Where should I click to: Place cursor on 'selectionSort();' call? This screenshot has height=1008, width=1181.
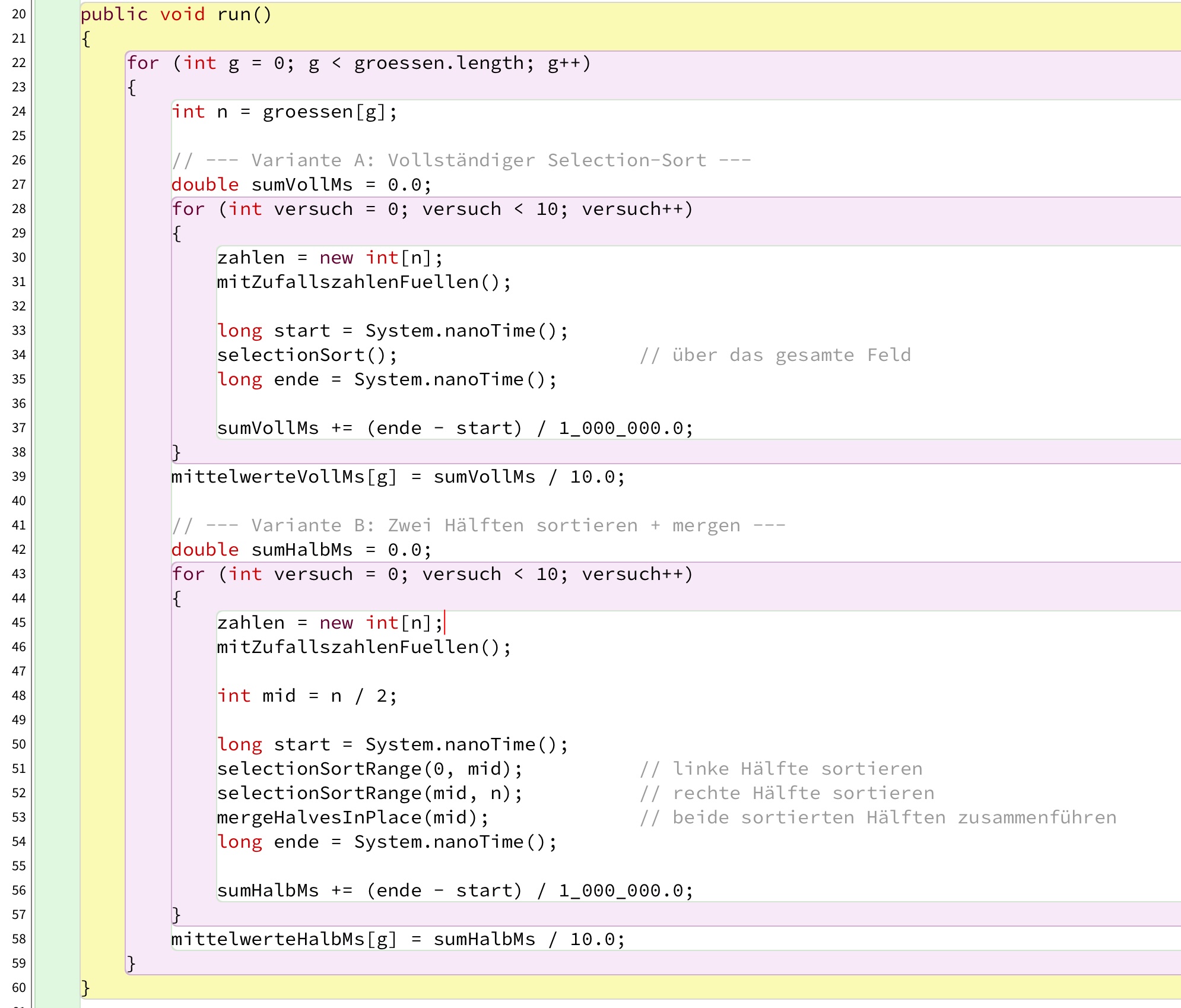[x=306, y=355]
